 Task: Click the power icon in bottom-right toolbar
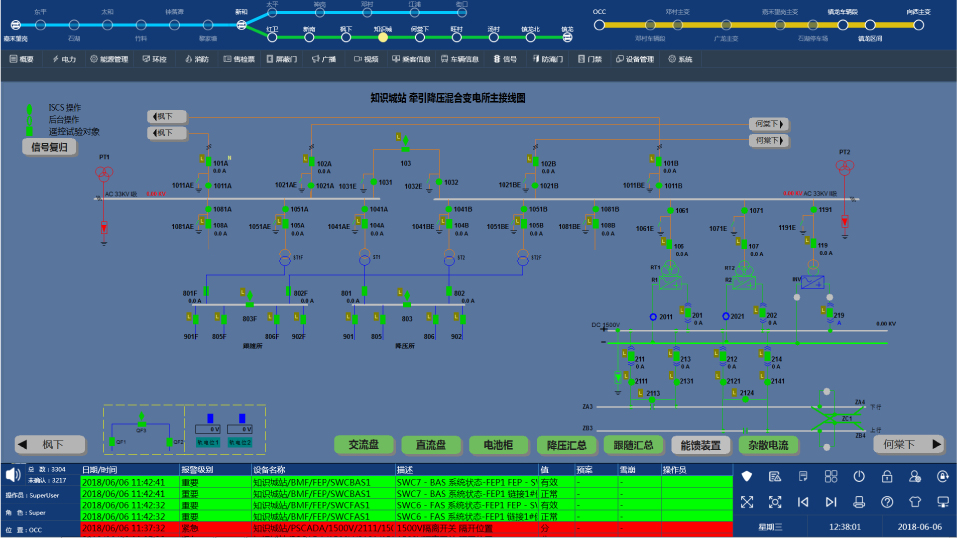[x=859, y=475]
